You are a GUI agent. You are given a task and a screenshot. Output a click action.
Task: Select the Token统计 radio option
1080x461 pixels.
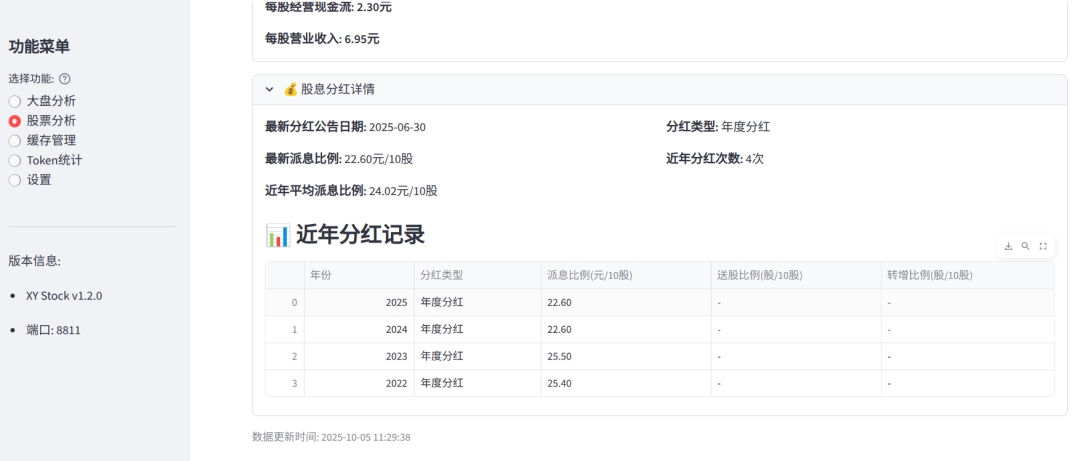coord(15,160)
